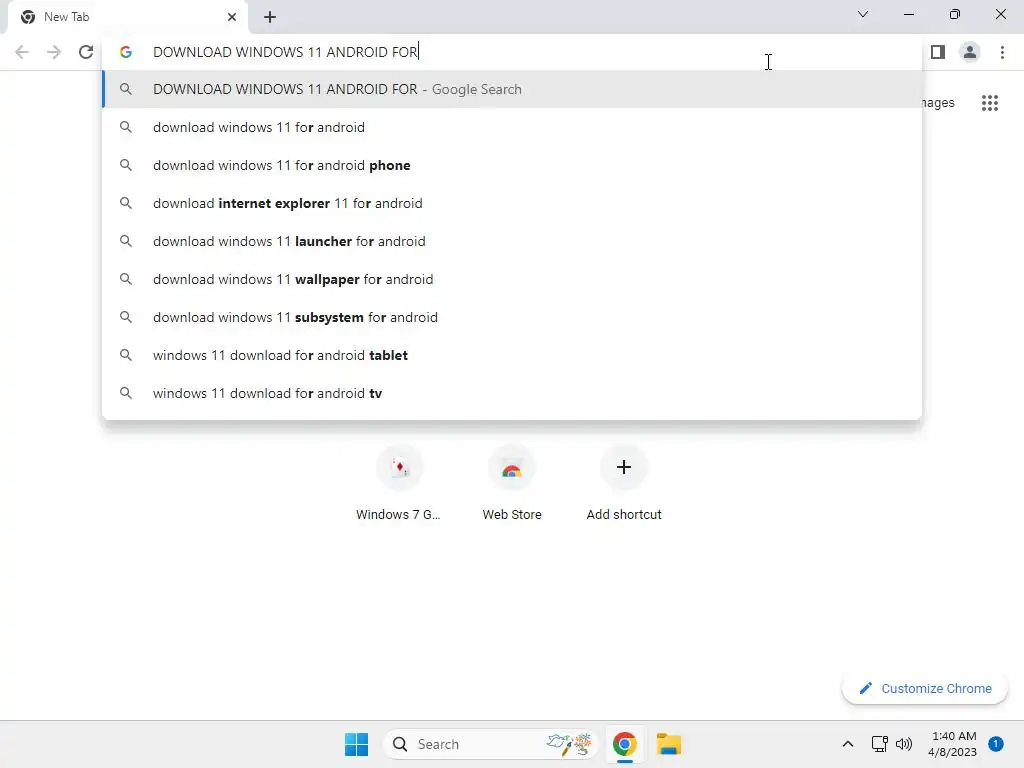This screenshot has width=1024, height=768.
Task: Show hidden icons with the tray chevron
Action: click(x=848, y=744)
